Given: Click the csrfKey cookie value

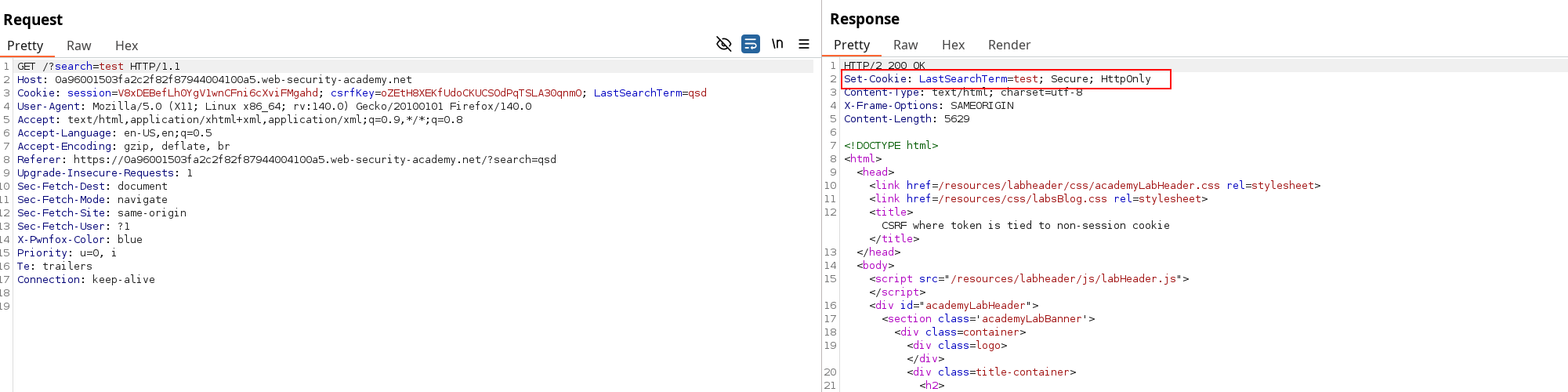Looking at the screenshot, I should click(x=481, y=93).
